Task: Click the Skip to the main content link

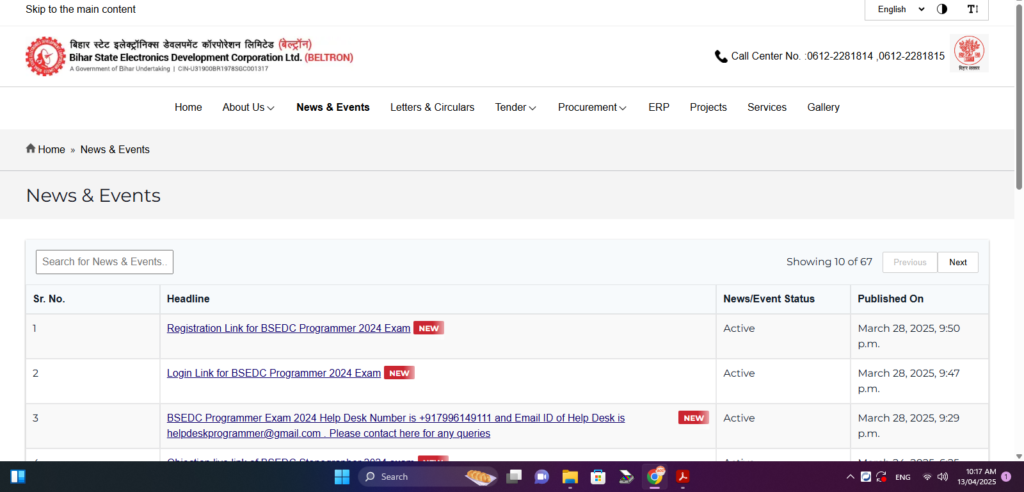Action: pyautogui.click(x=81, y=9)
